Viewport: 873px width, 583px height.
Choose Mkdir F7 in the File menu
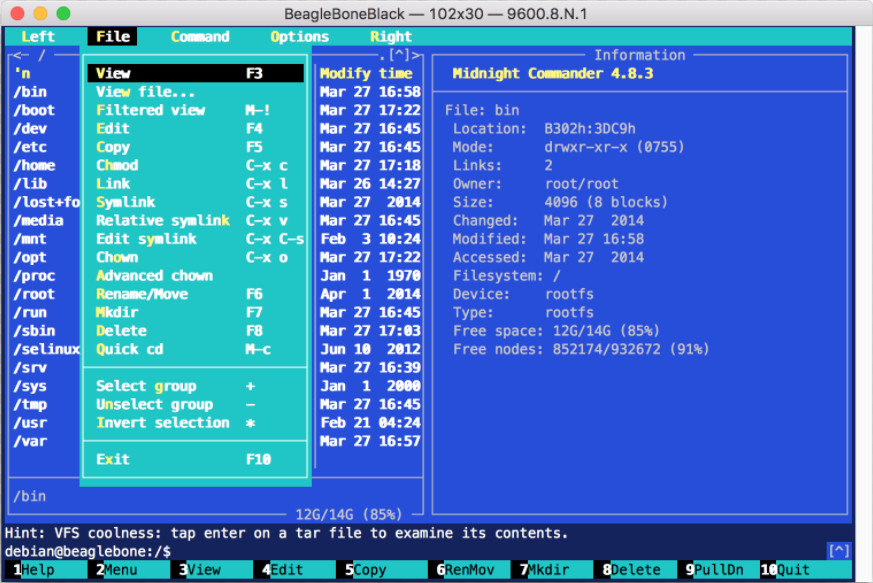195,312
